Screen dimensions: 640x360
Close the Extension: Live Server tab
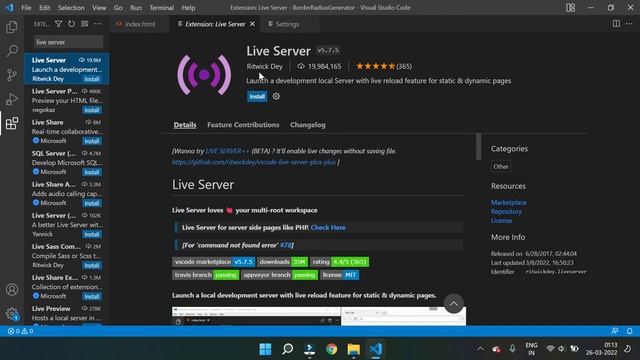253,24
